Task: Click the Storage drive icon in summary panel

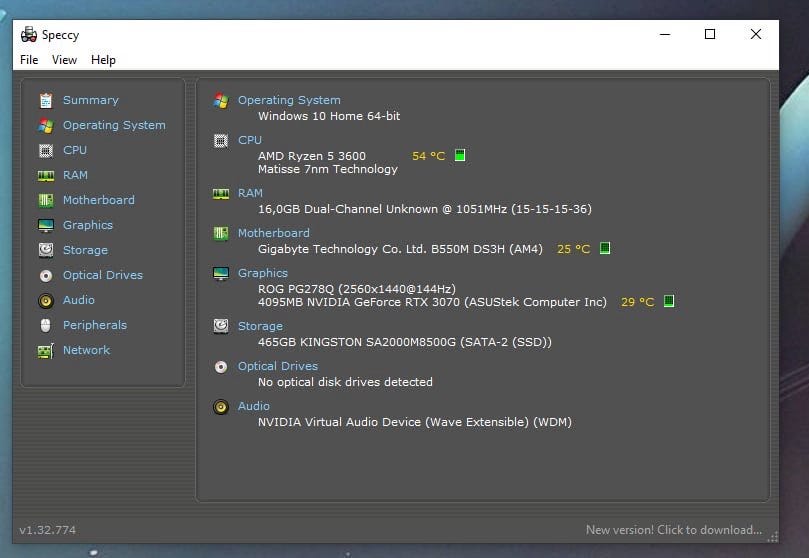Action: pos(221,326)
